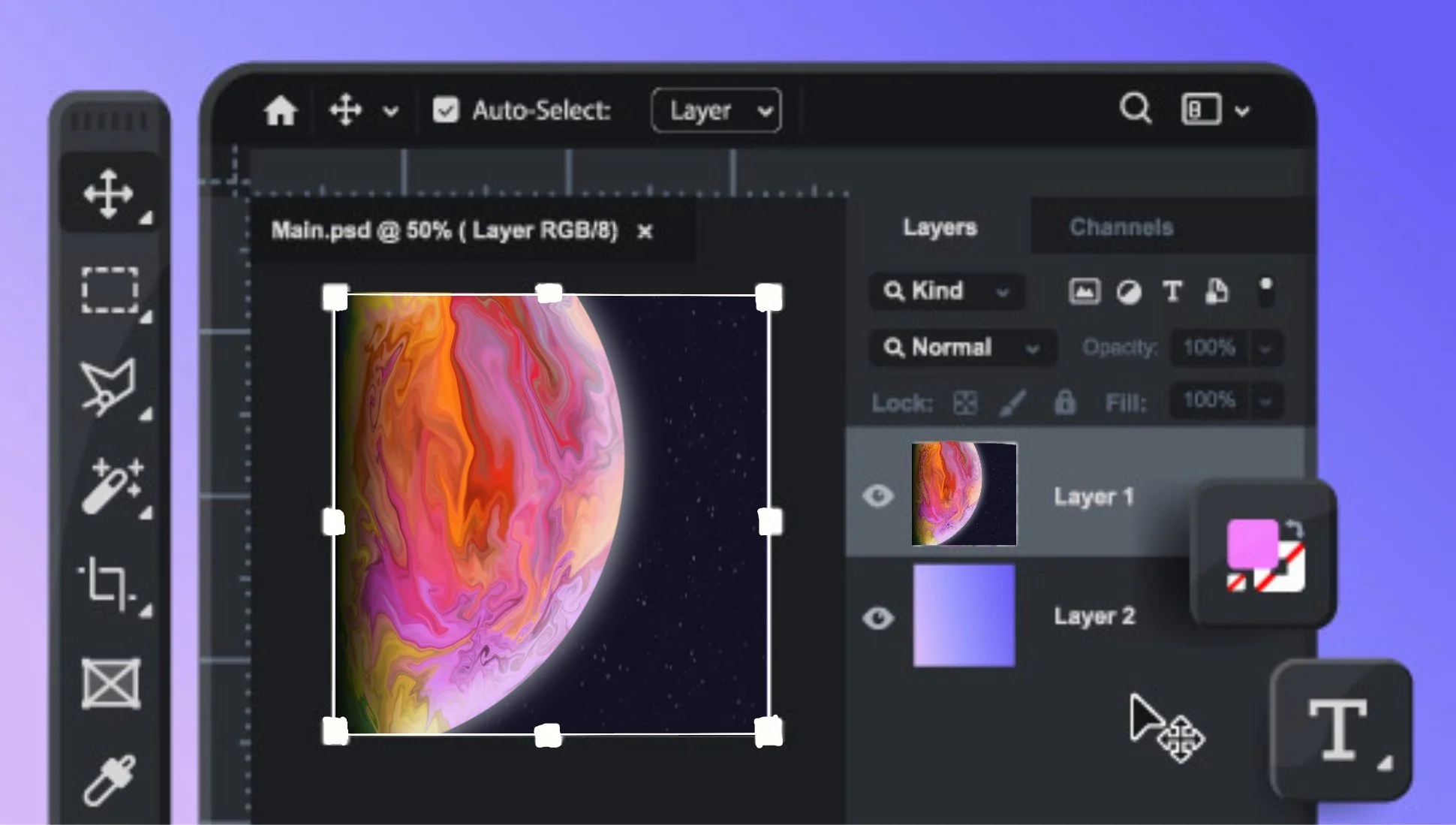This screenshot has width=1456, height=825.
Task: Open the search magnifier icon
Action: [1135, 109]
